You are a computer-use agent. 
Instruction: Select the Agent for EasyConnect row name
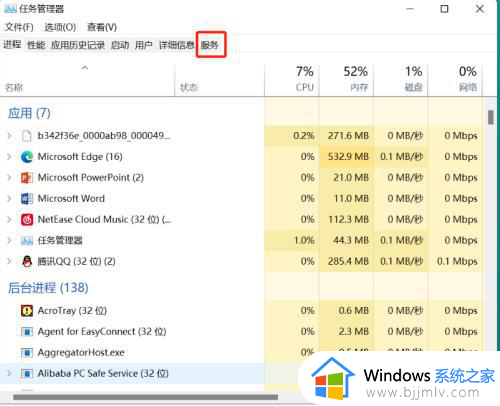(x=102, y=332)
